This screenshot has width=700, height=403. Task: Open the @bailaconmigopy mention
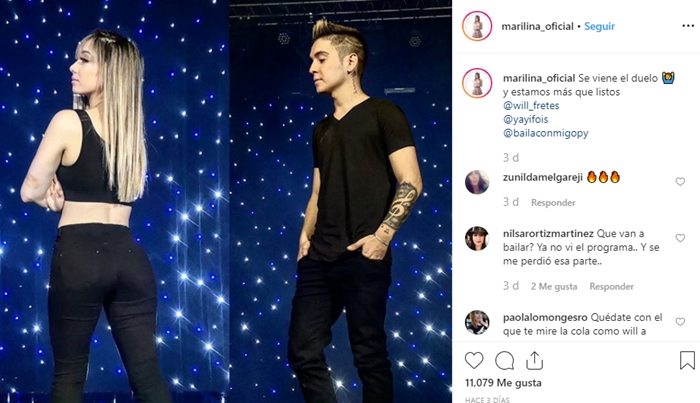coord(546,133)
